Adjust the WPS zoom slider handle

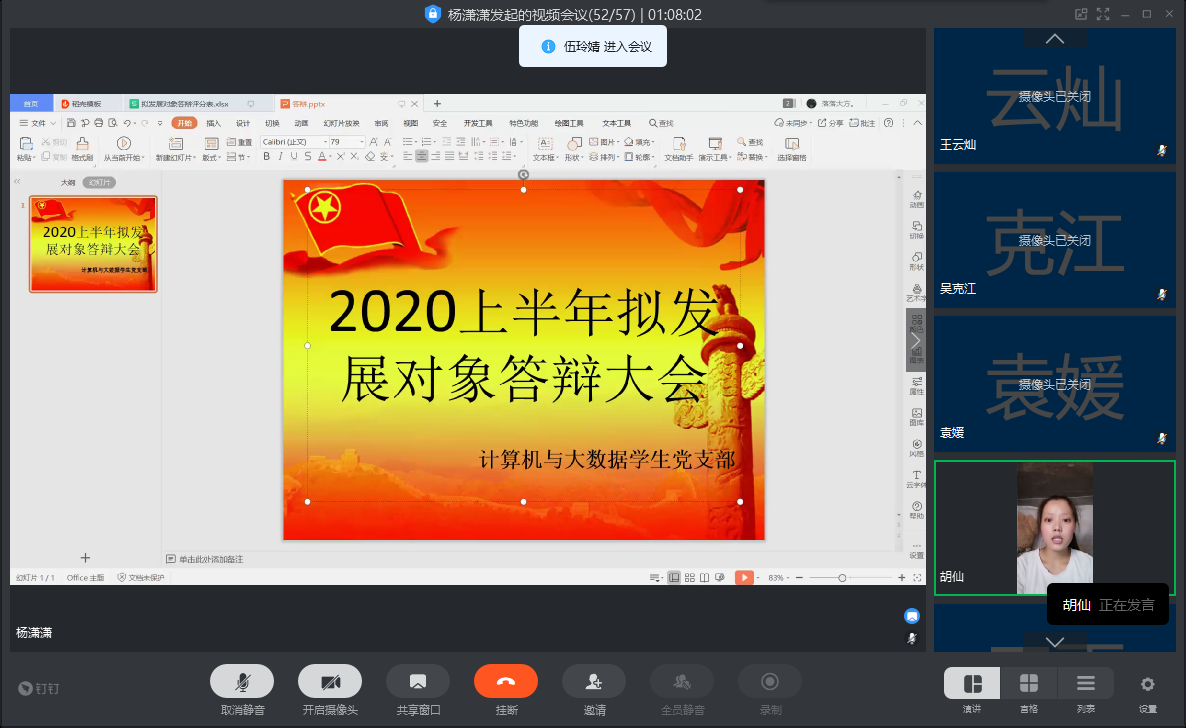(842, 577)
